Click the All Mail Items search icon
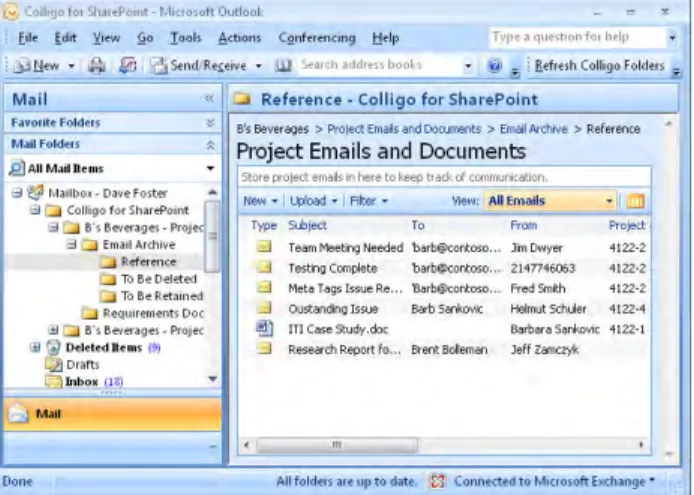The height and width of the screenshot is (495, 694). (16, 168)
